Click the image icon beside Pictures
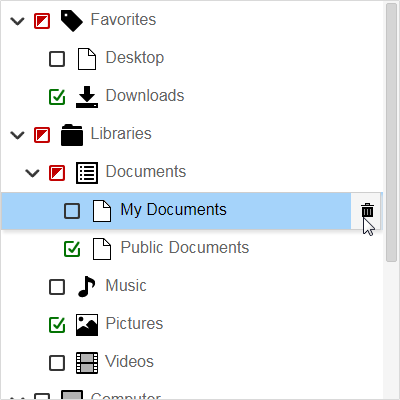Viewport: 400px width, 400px height. click(87, 325)
